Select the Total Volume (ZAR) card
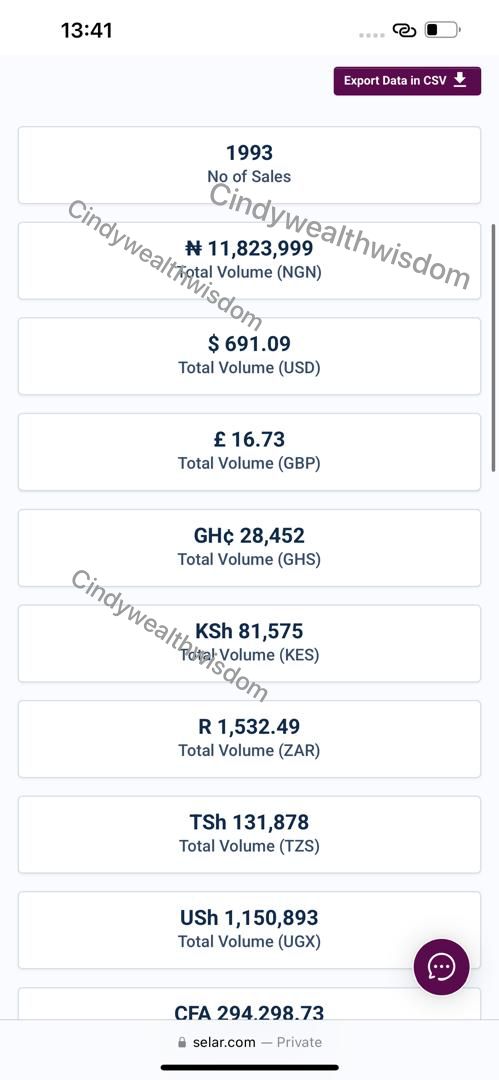499x1080 pixels. point(249,739)
